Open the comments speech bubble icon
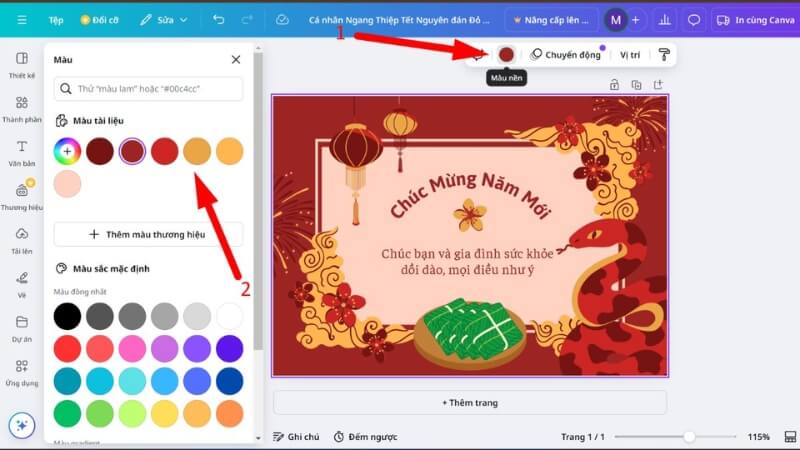800x450 pixels. (694, 19)
